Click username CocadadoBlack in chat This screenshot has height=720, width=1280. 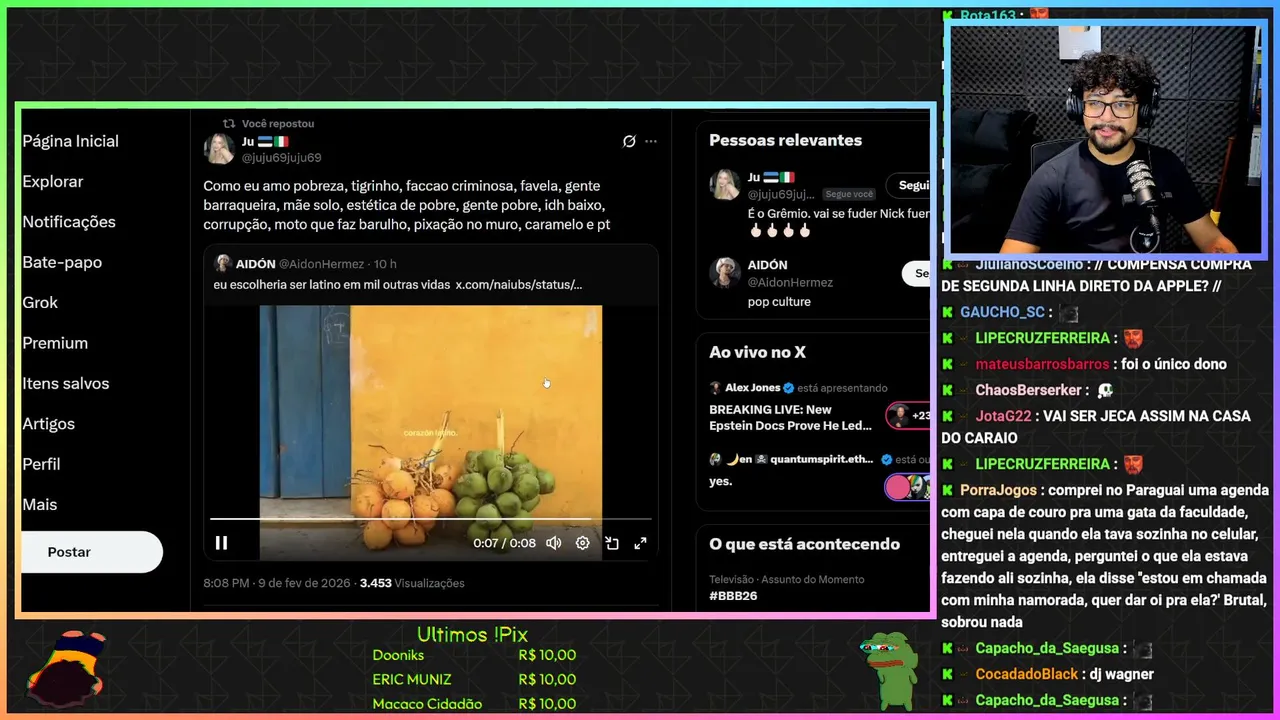pos(1027,674)
